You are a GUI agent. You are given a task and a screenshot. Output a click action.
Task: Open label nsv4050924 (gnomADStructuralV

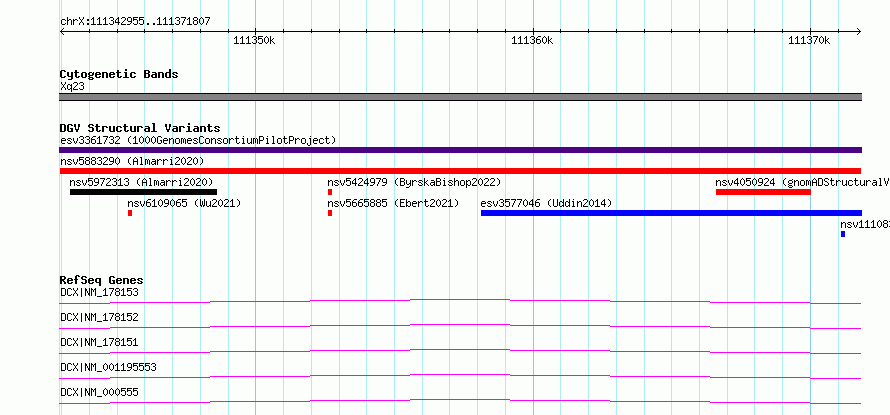click(803, 182)
